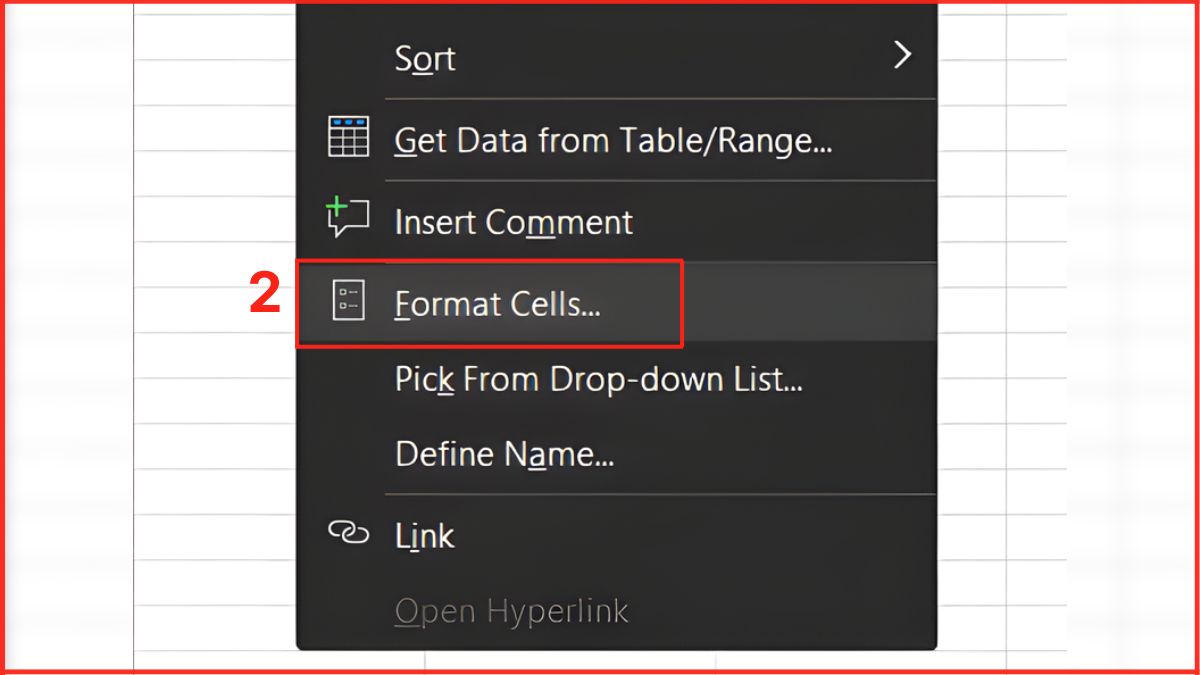Screen dimensions: 1200x675
Task: Click the Insert Comment speech bubble icon
Action: point(348,218)
